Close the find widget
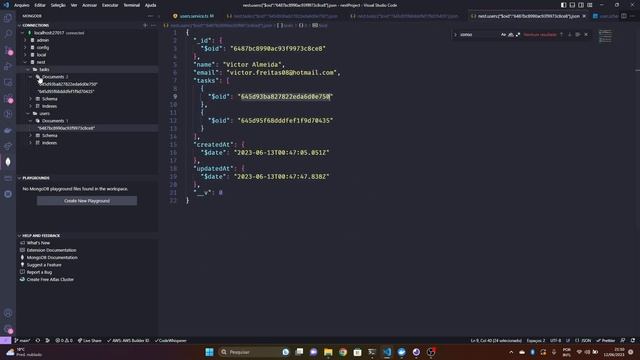Image resolution: width=640 pixels, height=360 pixels. point(587,35)
